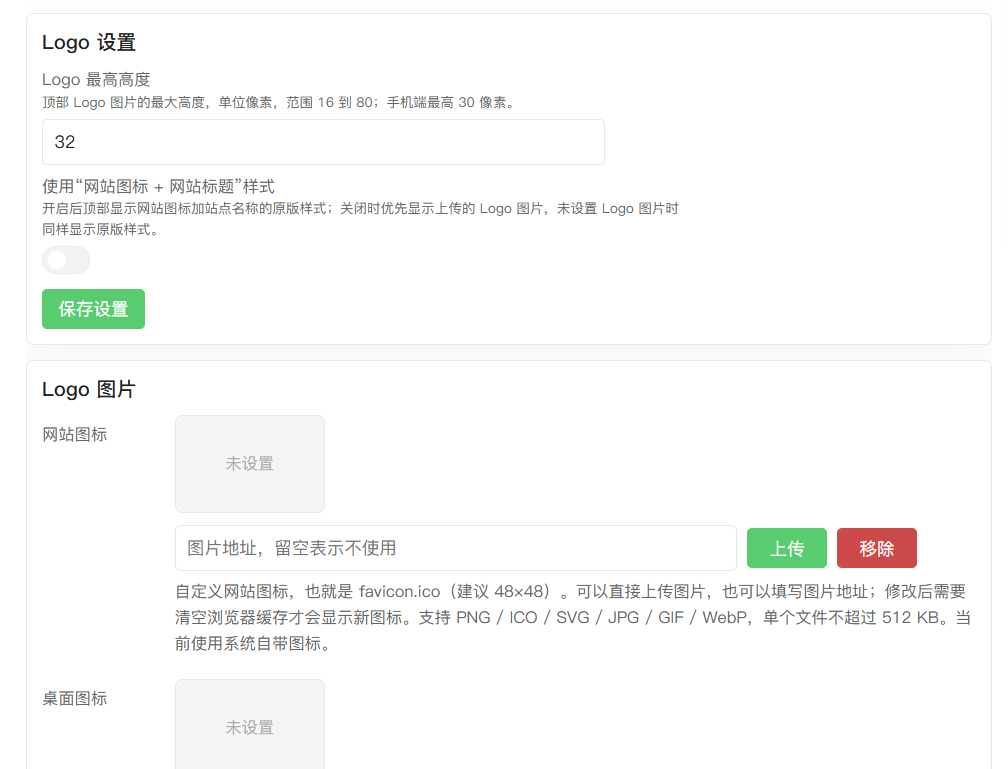The image size is (1008, 769).
Task: Click the Logo 设置 section heading
Action: coord(89,42)
